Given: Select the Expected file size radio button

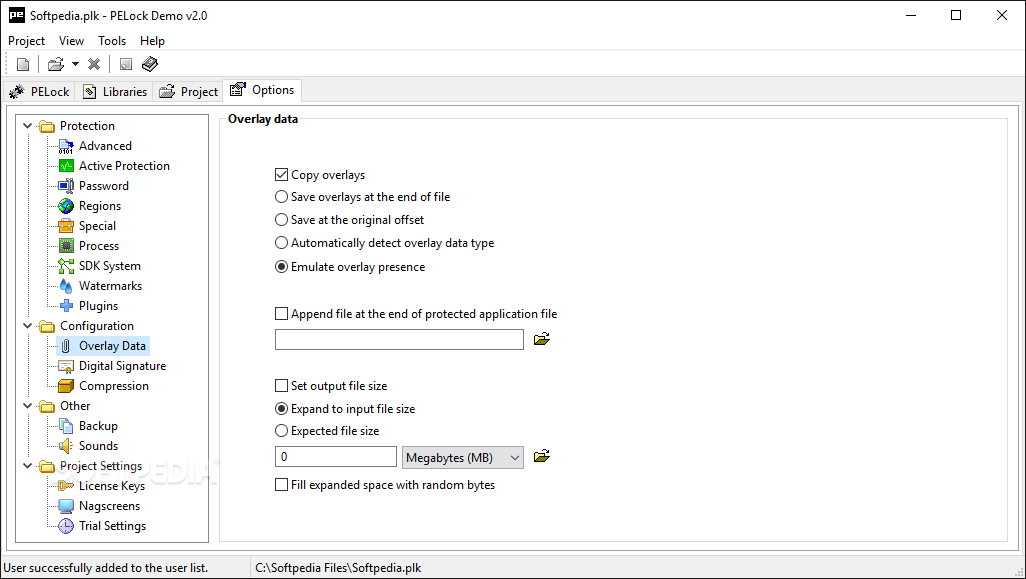Looking at the screenshot, I should click(x=281, y=430).
